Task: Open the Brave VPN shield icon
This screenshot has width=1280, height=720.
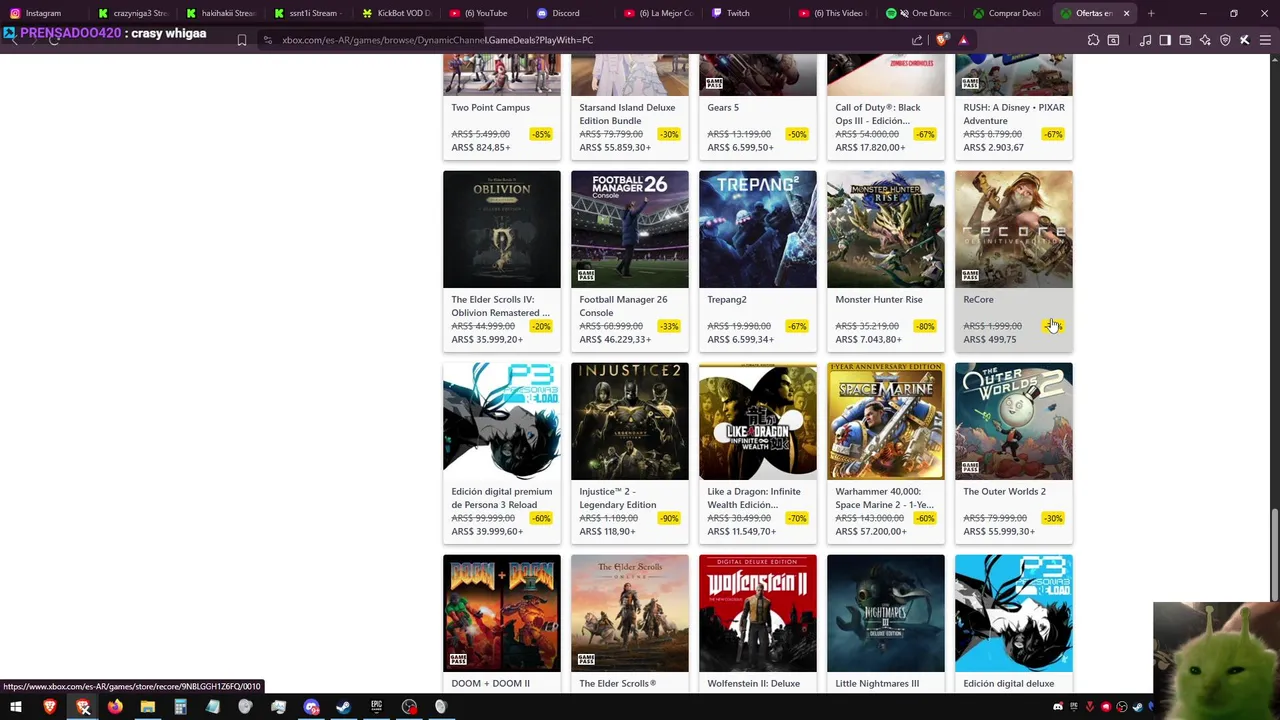Action: point(1225,40)
